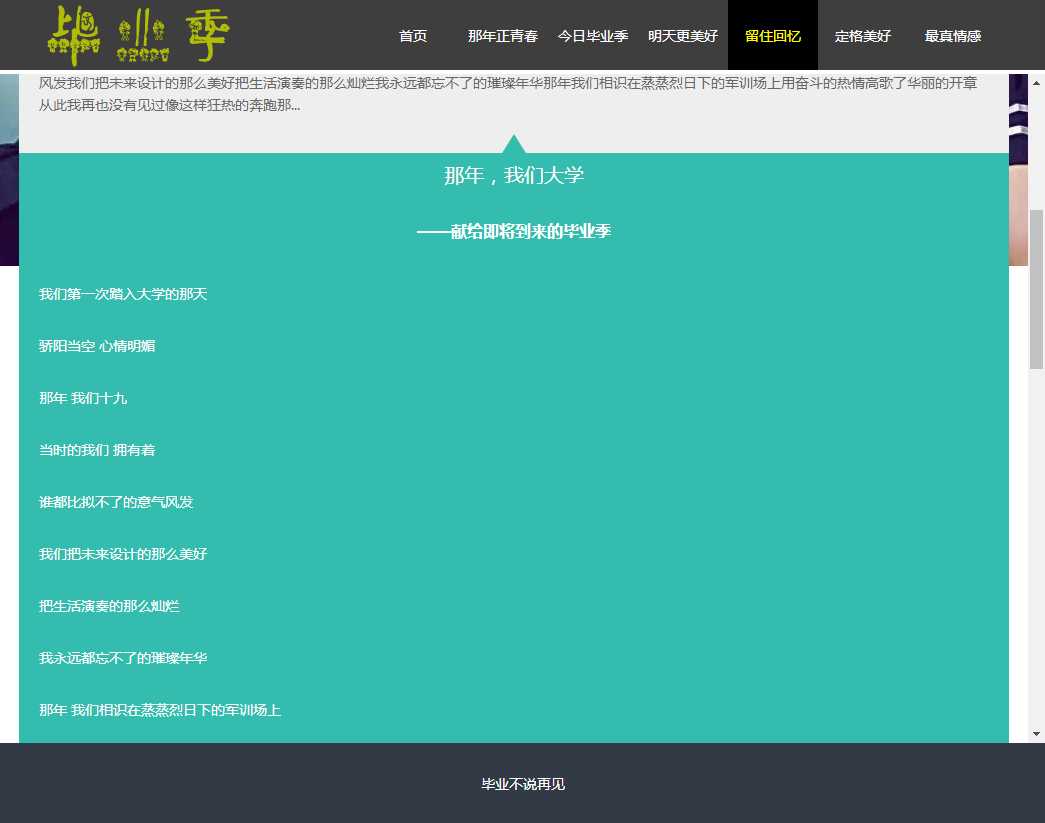Click the excerpt paragraph starting with 风发我们把未来
Viewport: 1045px width, 823px height.
pyautogui.click(x=507, y=93)
